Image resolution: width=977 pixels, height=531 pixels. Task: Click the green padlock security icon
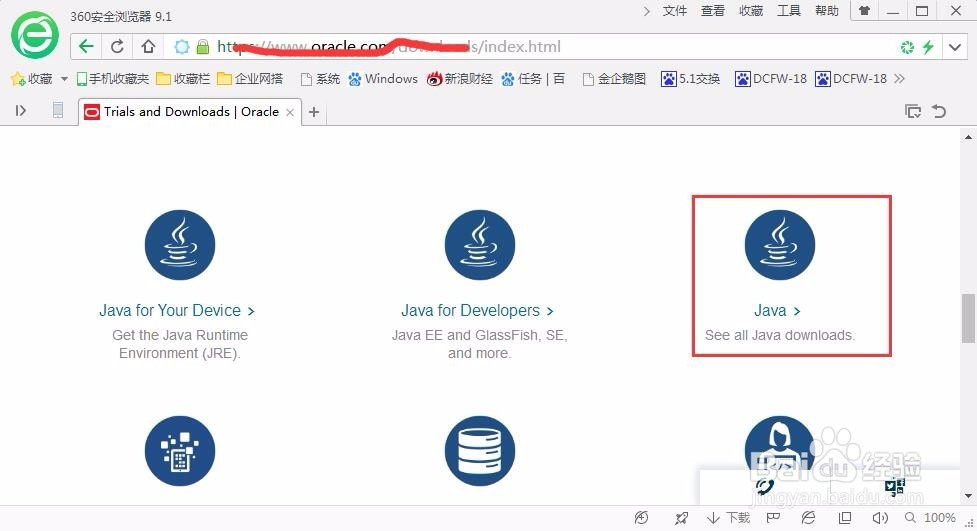point(203,47)
